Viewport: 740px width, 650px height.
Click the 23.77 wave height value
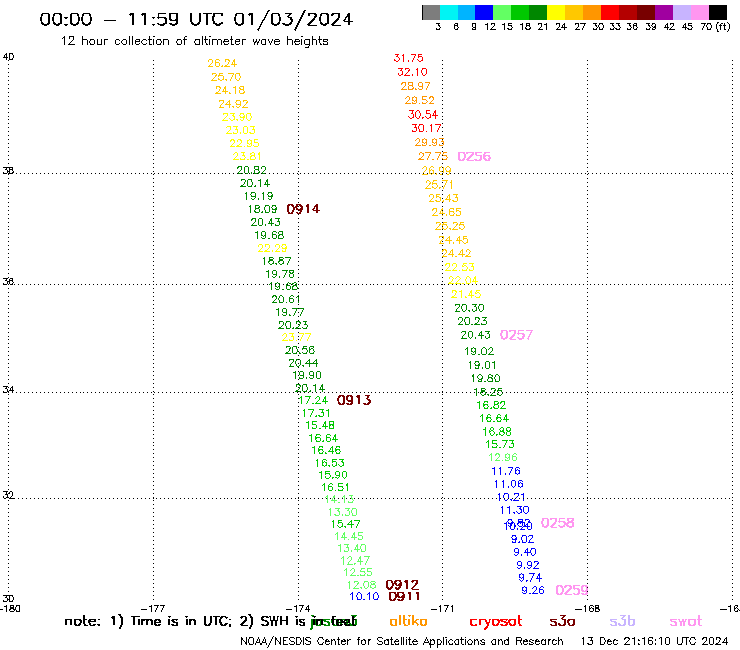tap(296, 337)
